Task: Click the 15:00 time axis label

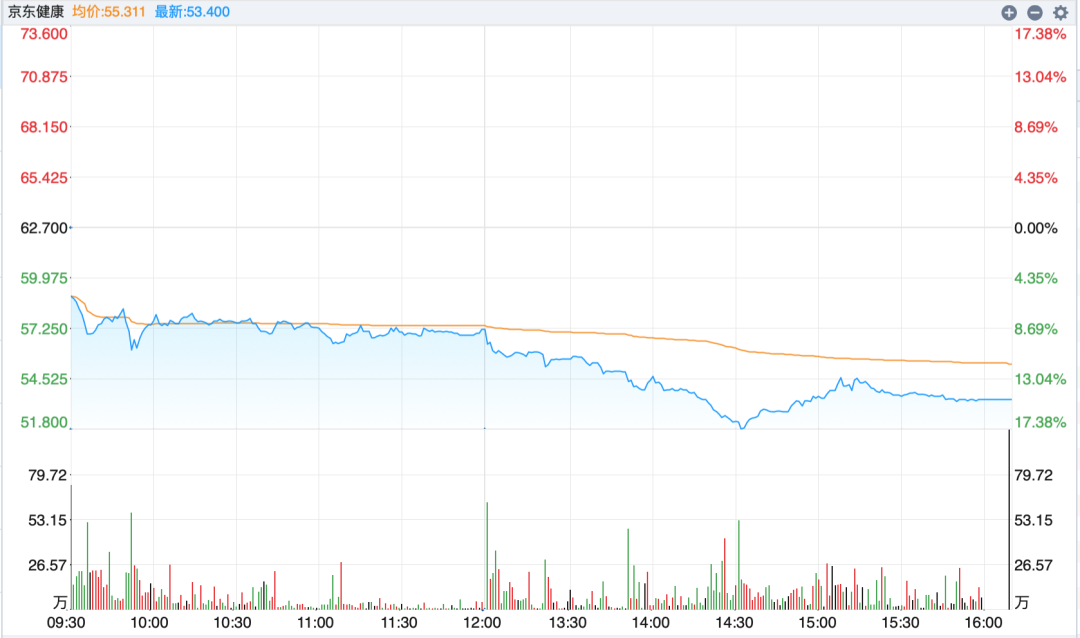Action: tap(818, 623)
